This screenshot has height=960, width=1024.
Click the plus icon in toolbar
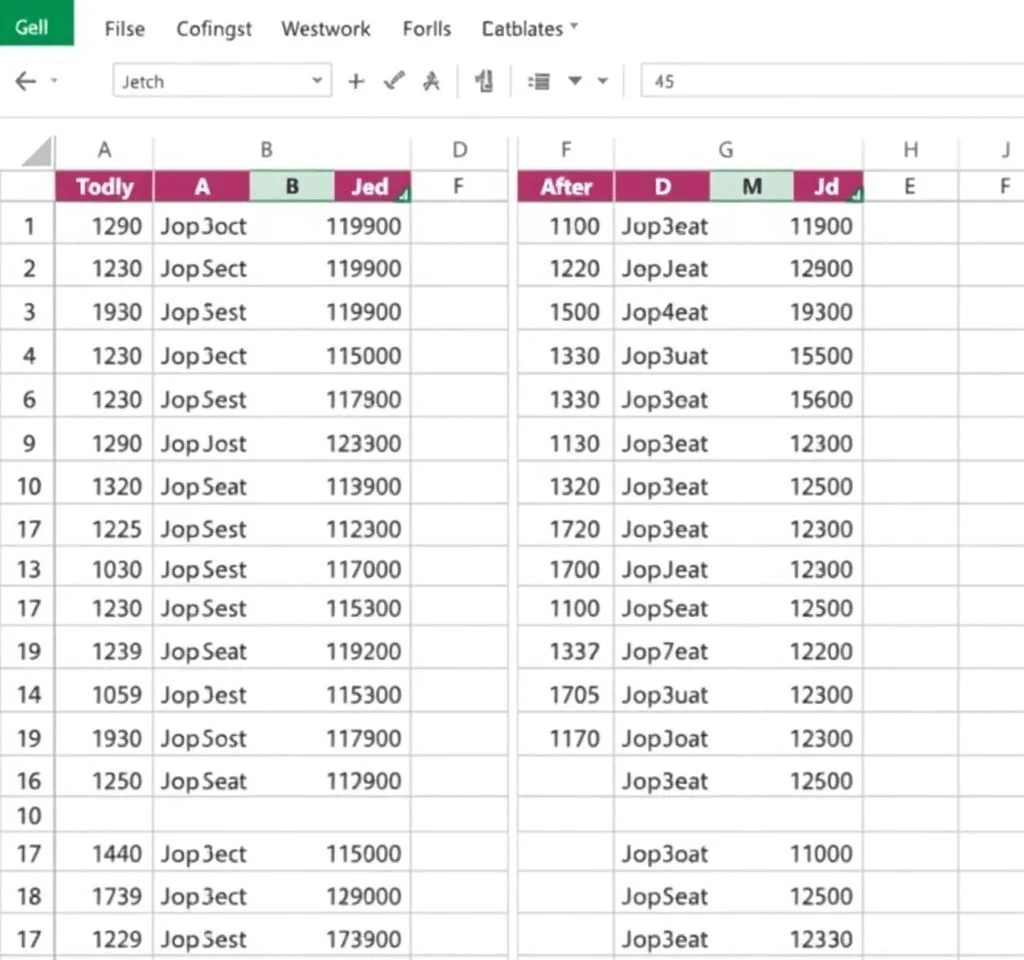click(355, 82)
